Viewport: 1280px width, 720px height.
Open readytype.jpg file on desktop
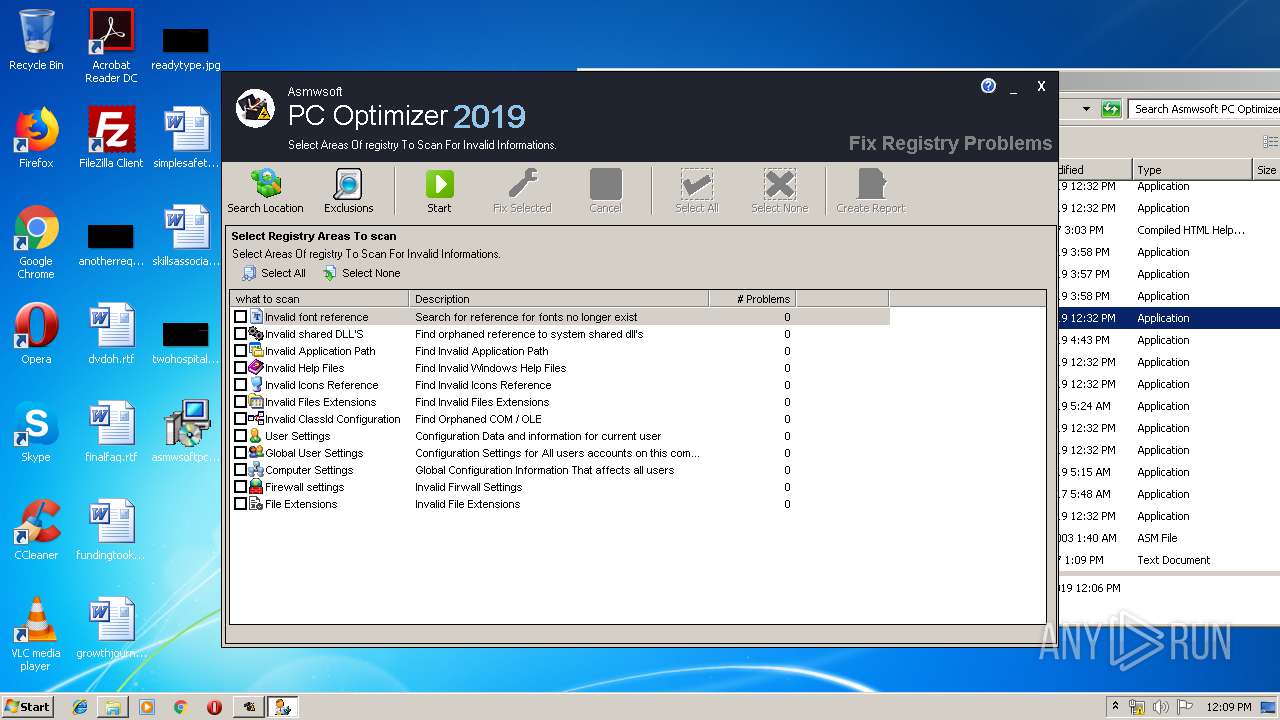(186, 48)
